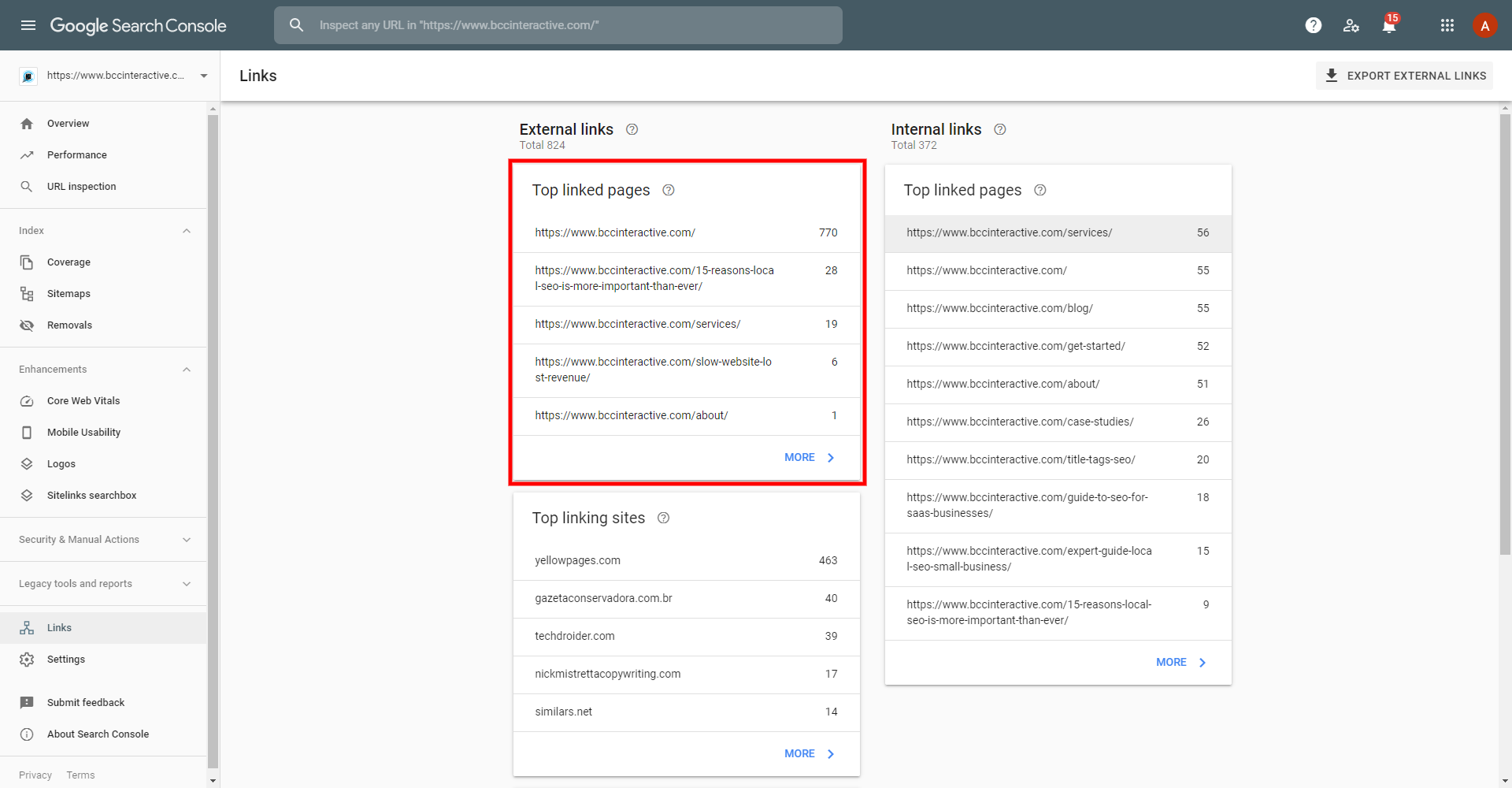Viewport: 1512px width, 788px height.
Task: Open Privacy link in footer
Action: coord(35,775)
